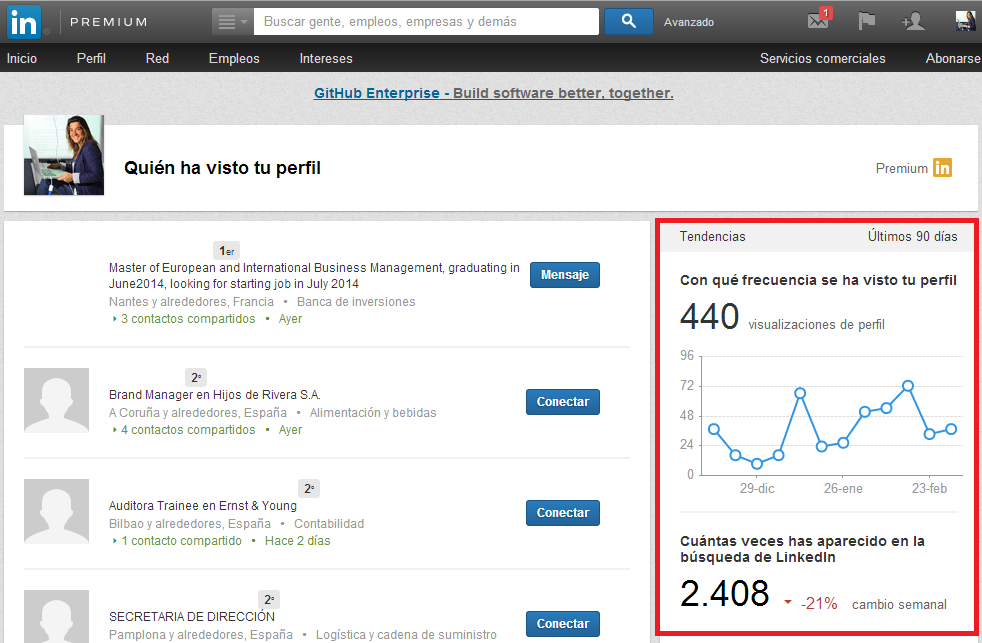Click the add connections person icon
The height and width of the screenshot is (643, 982).
[912, 20]
